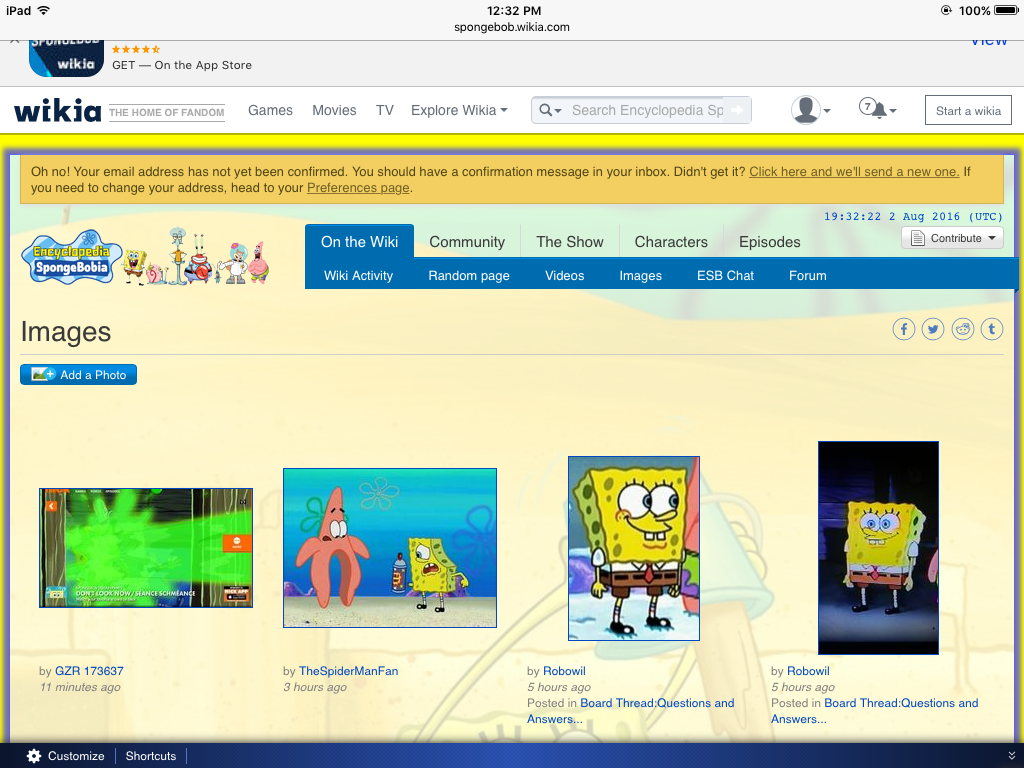Open the Preferences page link
Viewport: 1024px width, 768px height.
(x=358, y=188)
